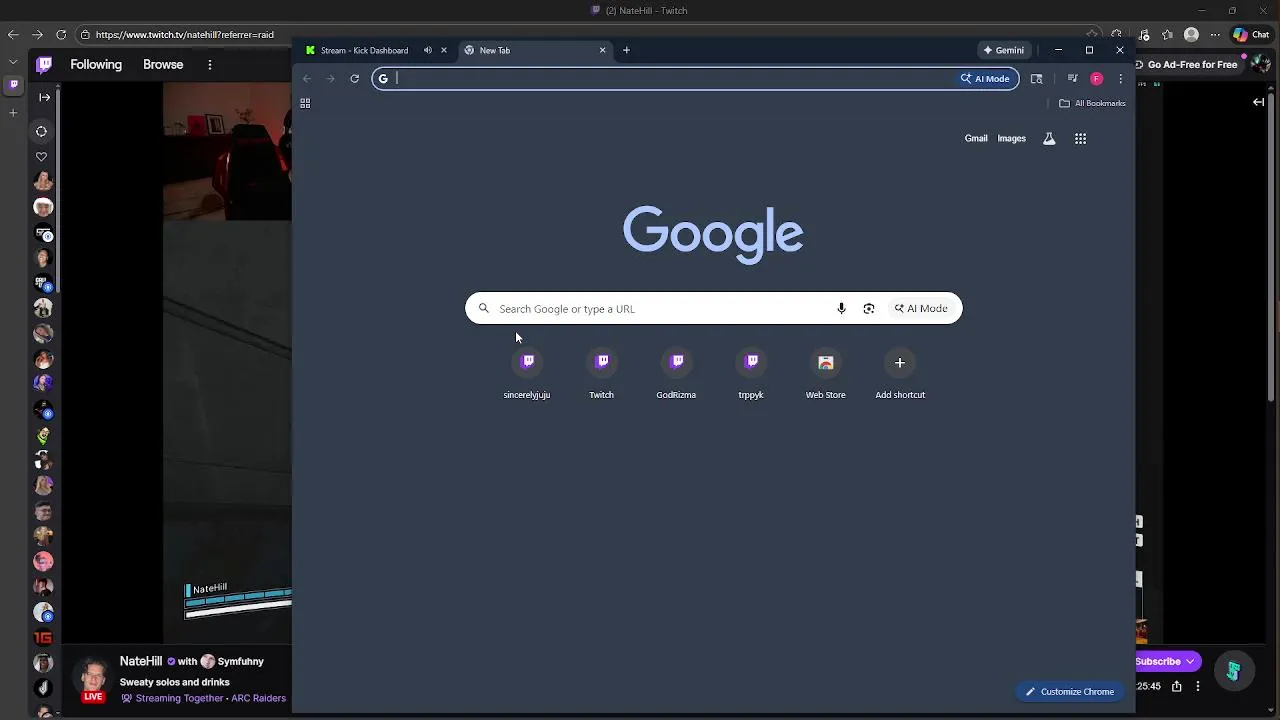Expand the Twitch side navigation
Viewport: 1280px width, 720px height.
[44, 97]
